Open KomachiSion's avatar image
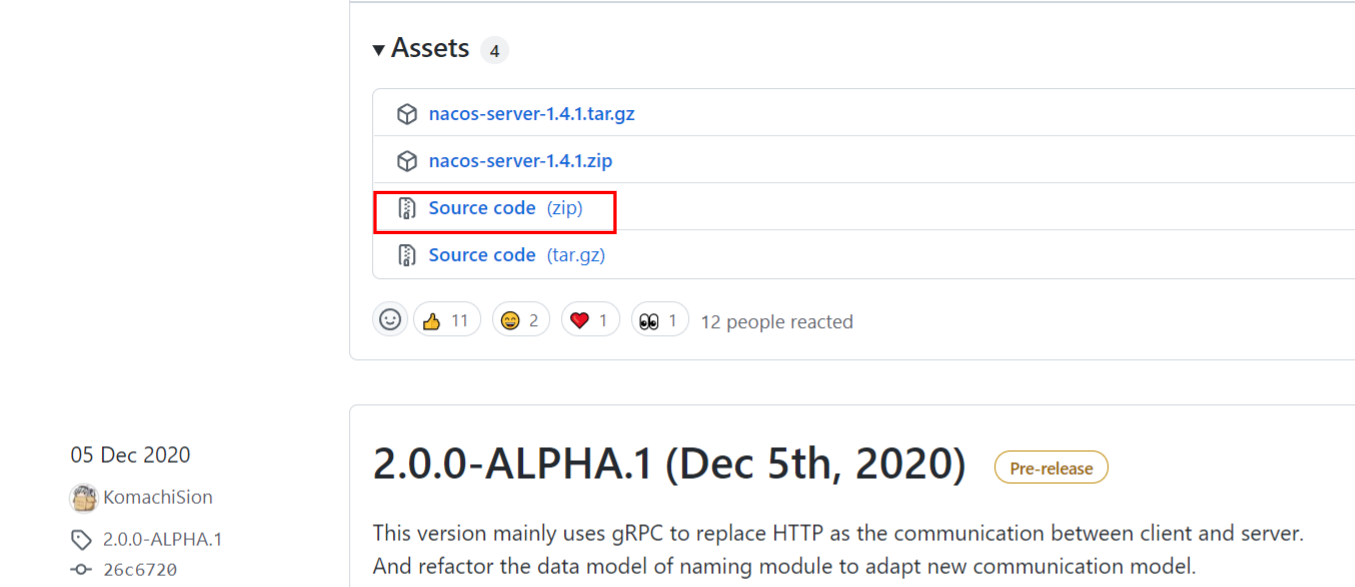 83,498
